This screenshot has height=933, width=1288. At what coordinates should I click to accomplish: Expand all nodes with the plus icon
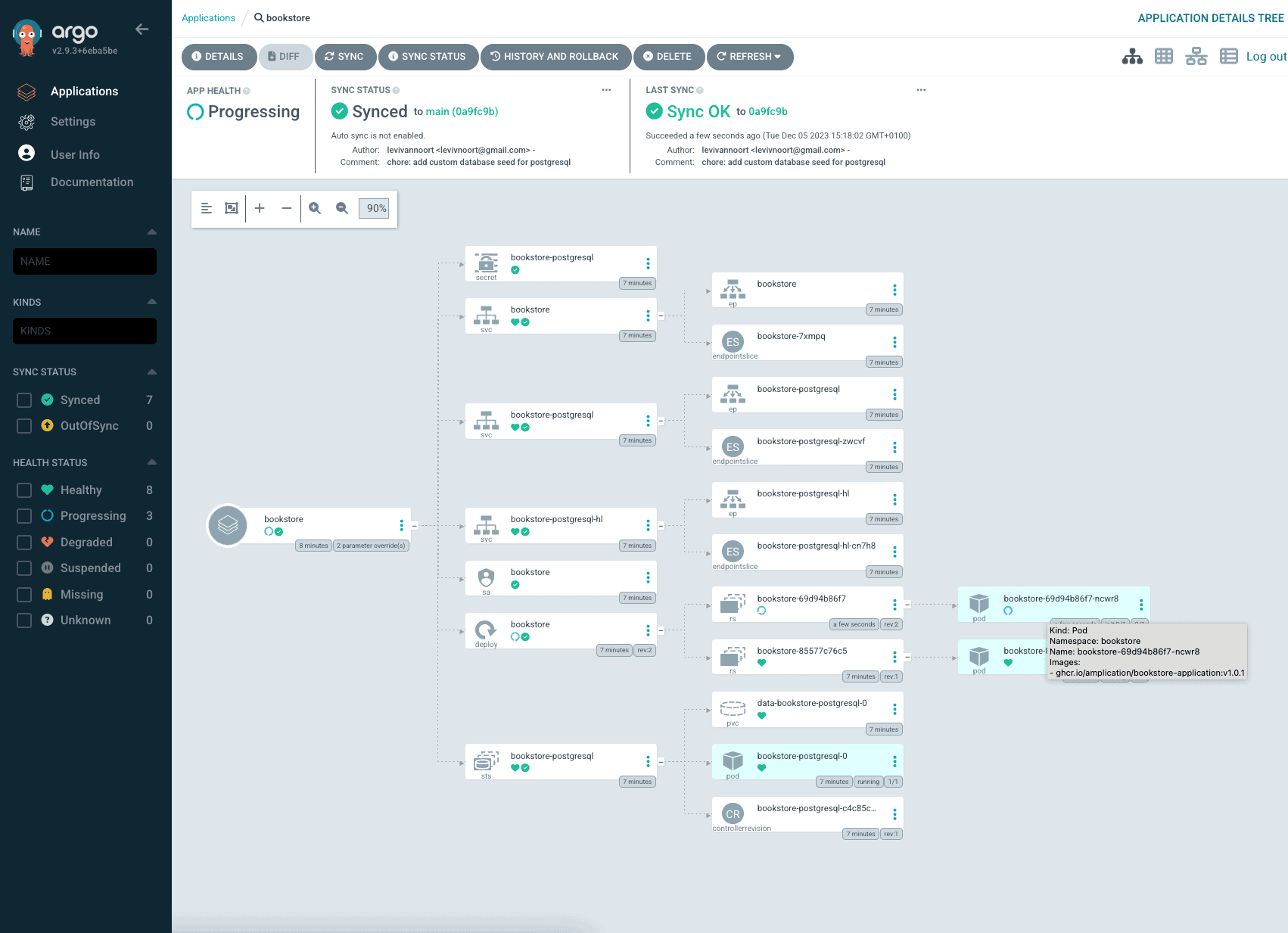tap(260, 208)
